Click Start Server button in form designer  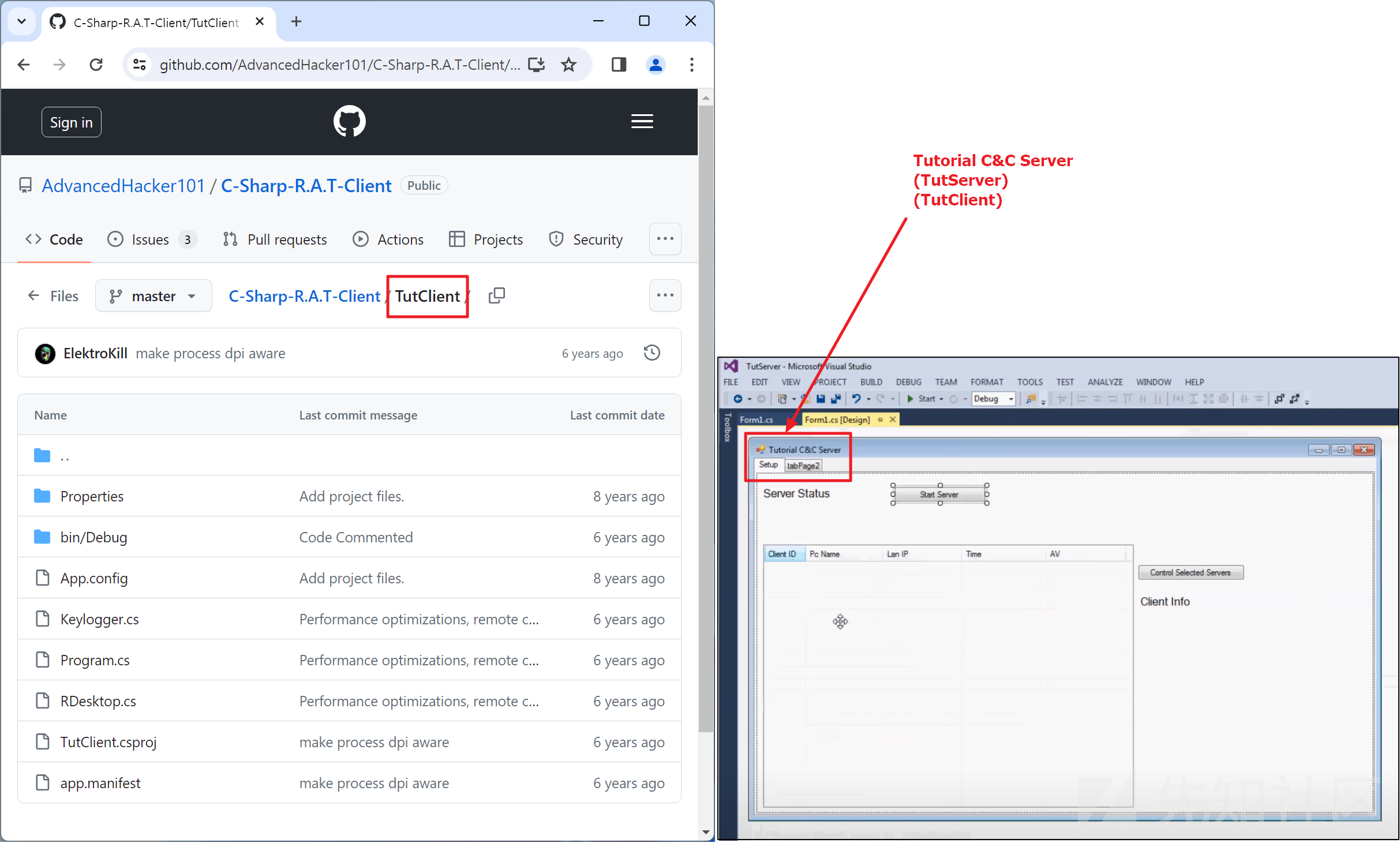[939, 494]
